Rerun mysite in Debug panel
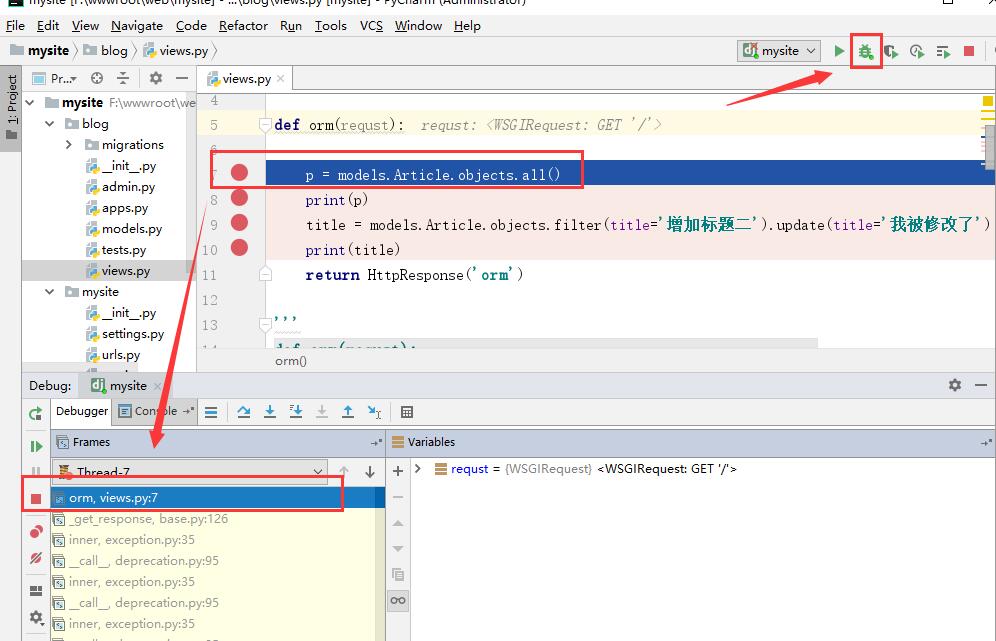 [x=36, y=414]
